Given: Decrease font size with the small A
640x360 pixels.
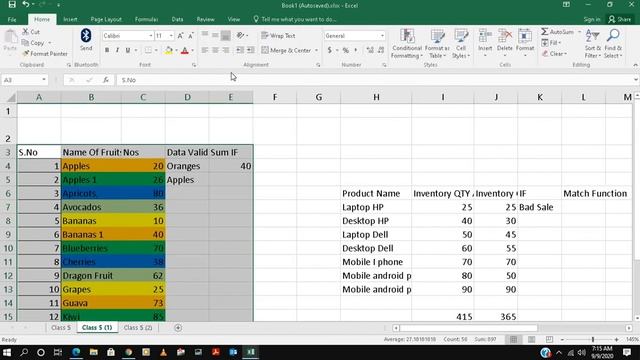Looking at the screenshot, I should pos(190,36).
